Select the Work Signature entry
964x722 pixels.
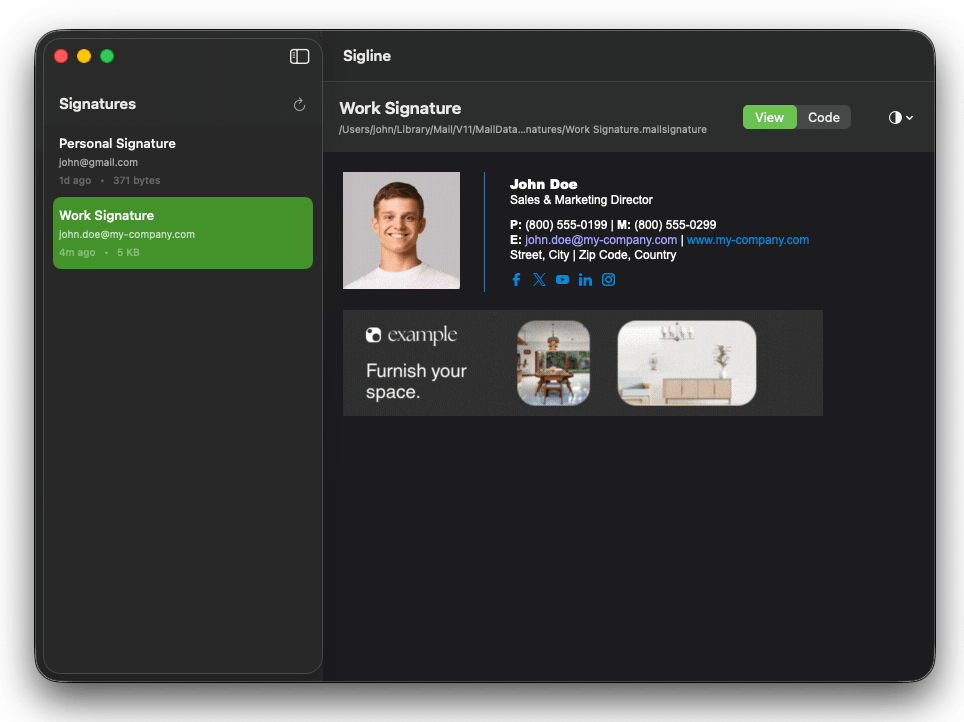point(182,233)
